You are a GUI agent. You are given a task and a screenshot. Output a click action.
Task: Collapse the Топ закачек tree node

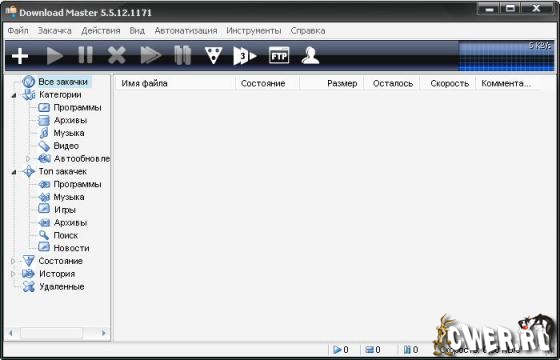tap(14, 172)
